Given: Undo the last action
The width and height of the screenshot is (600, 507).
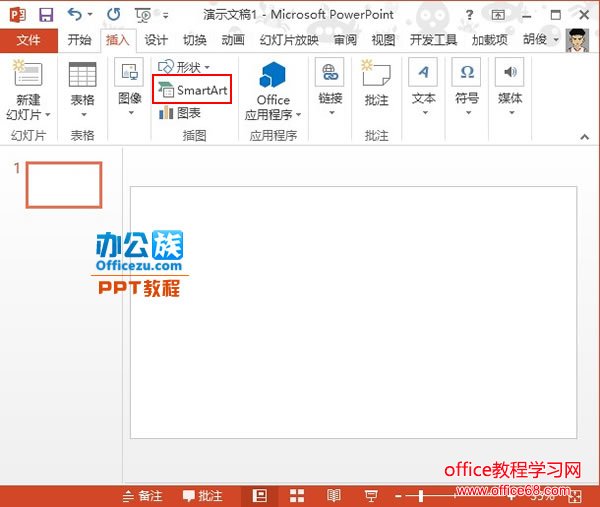Looking at the screenshot, I should (x=75, y=15).
